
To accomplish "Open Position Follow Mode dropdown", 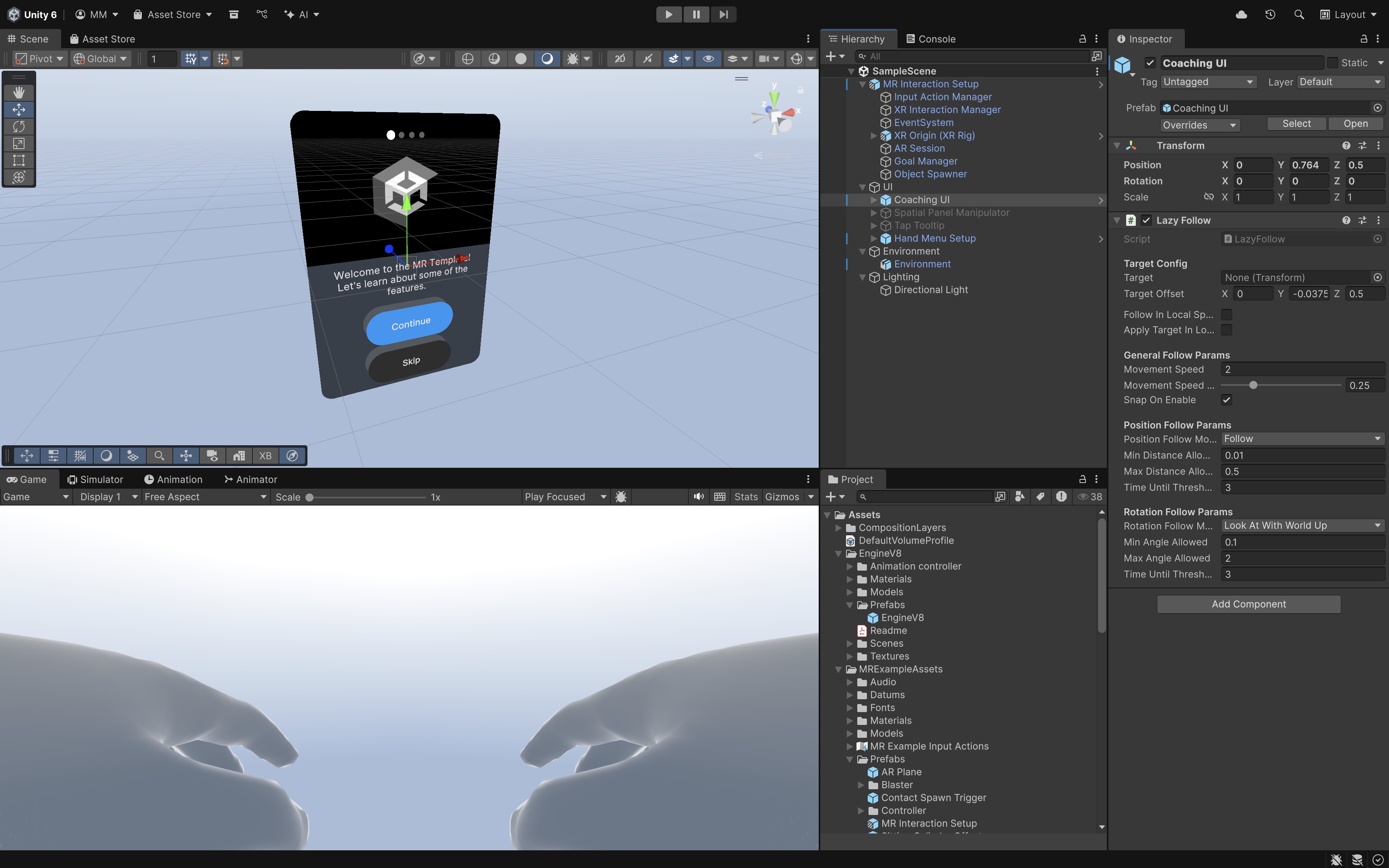I will point(1302,438).
